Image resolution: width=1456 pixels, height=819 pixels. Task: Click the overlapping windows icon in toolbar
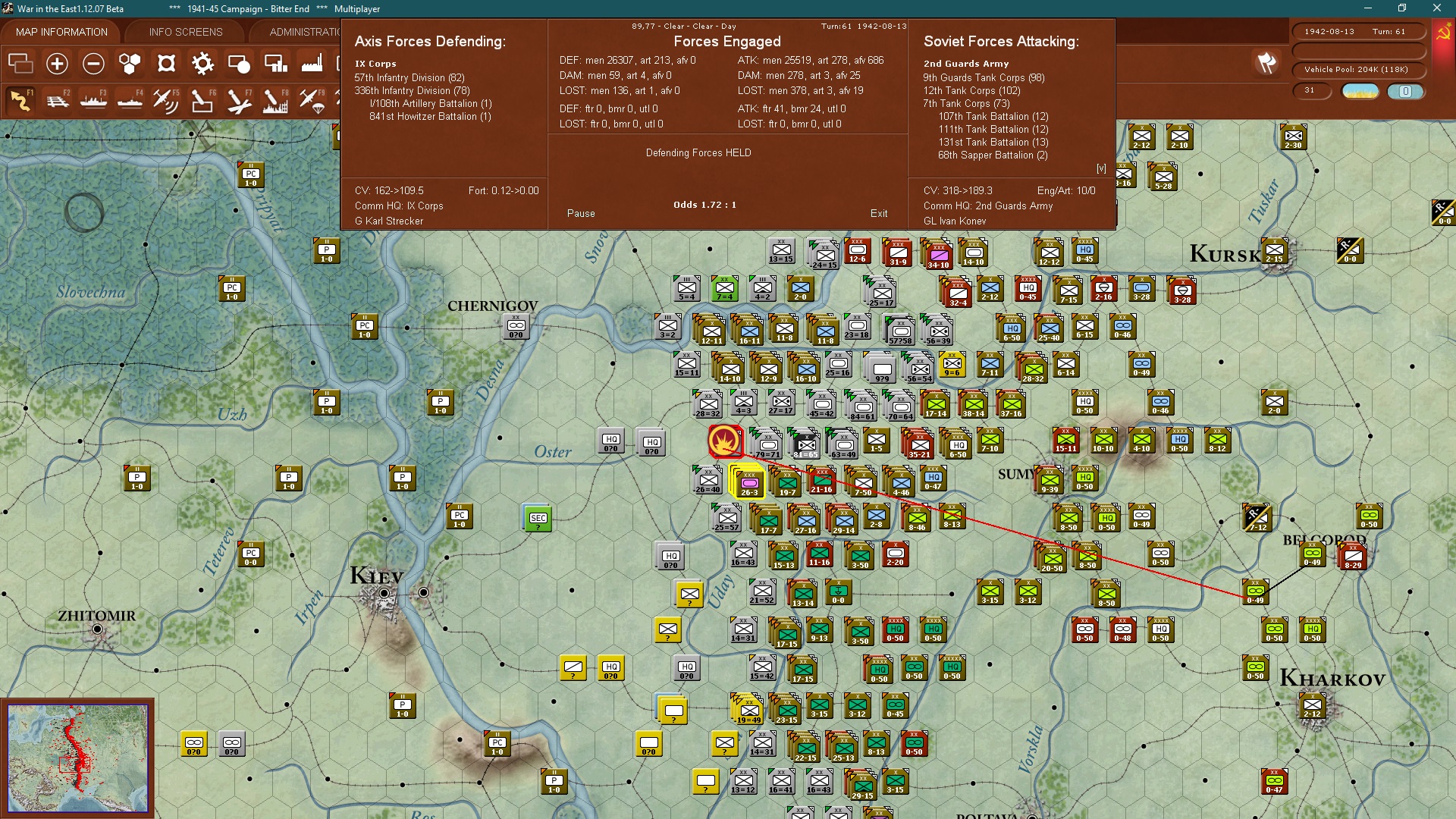click(x=20, y=64)
